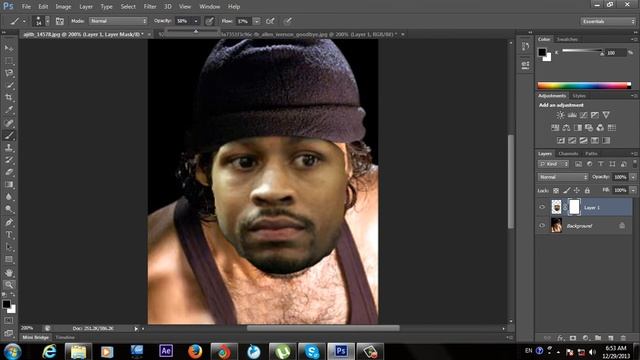The width and height of the screenshot is (640, 360).
Task: Toggle the Brush panel button
Action: tap(60, 21)
